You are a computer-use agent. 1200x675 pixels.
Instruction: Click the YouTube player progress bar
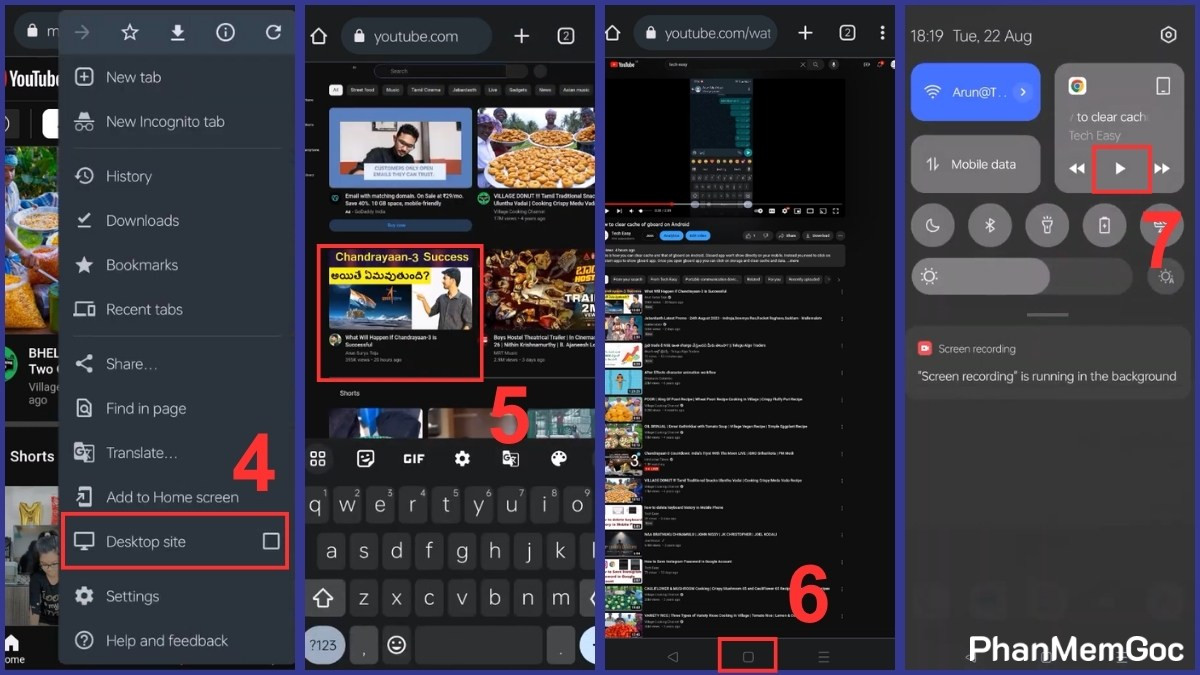tap(726, 204)
